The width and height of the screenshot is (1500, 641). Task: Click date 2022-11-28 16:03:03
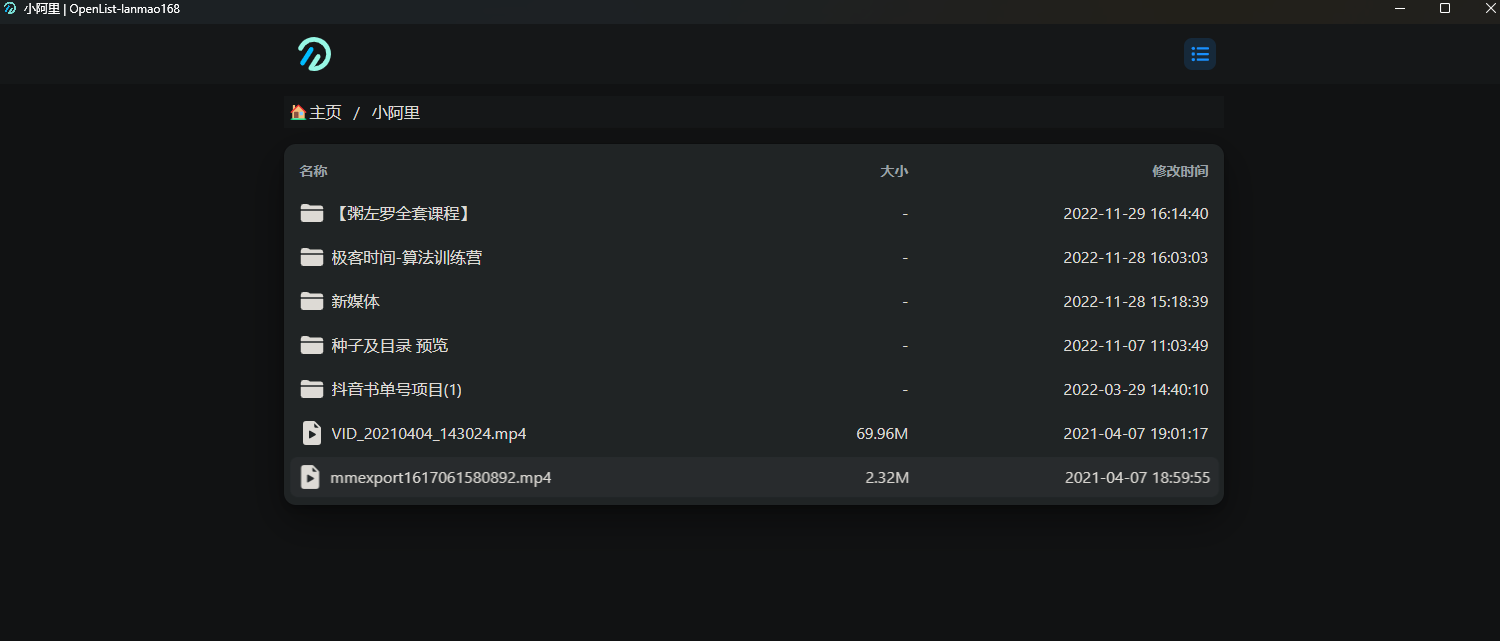(1136, 257)
